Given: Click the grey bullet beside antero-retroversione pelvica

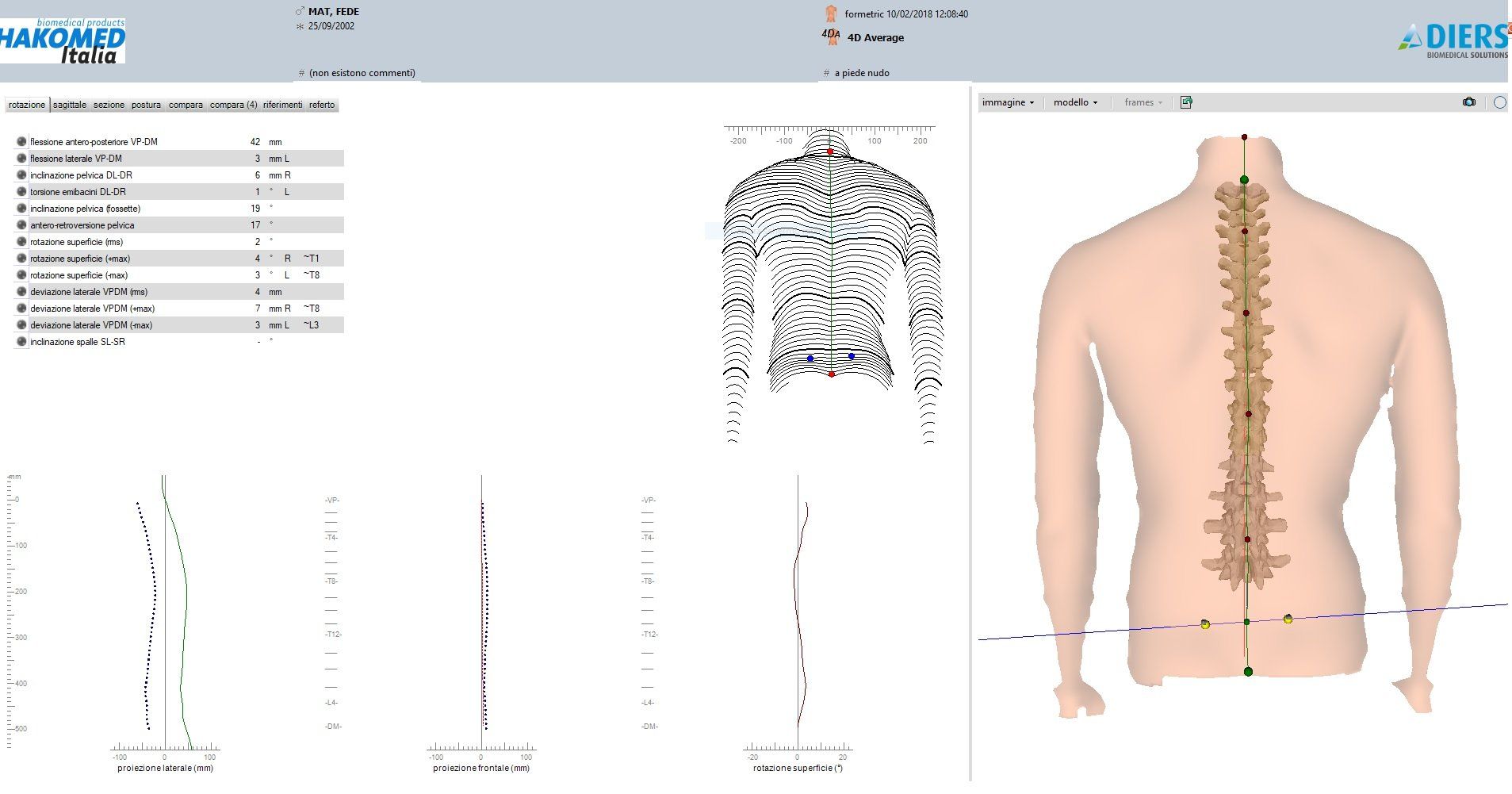Looking at the screenshot, I should (x=21, y=224).
